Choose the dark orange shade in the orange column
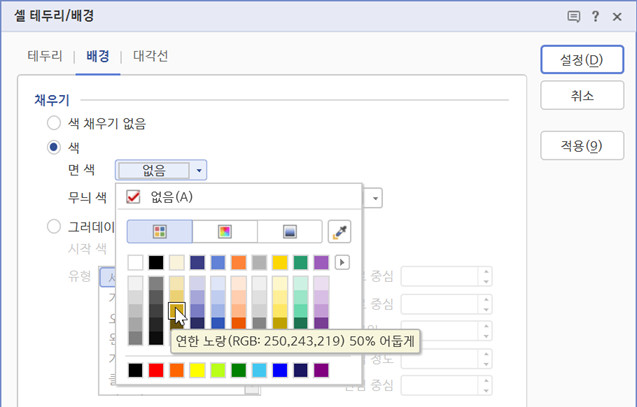Screen dimensions: 637x407 tap(239, 323)
